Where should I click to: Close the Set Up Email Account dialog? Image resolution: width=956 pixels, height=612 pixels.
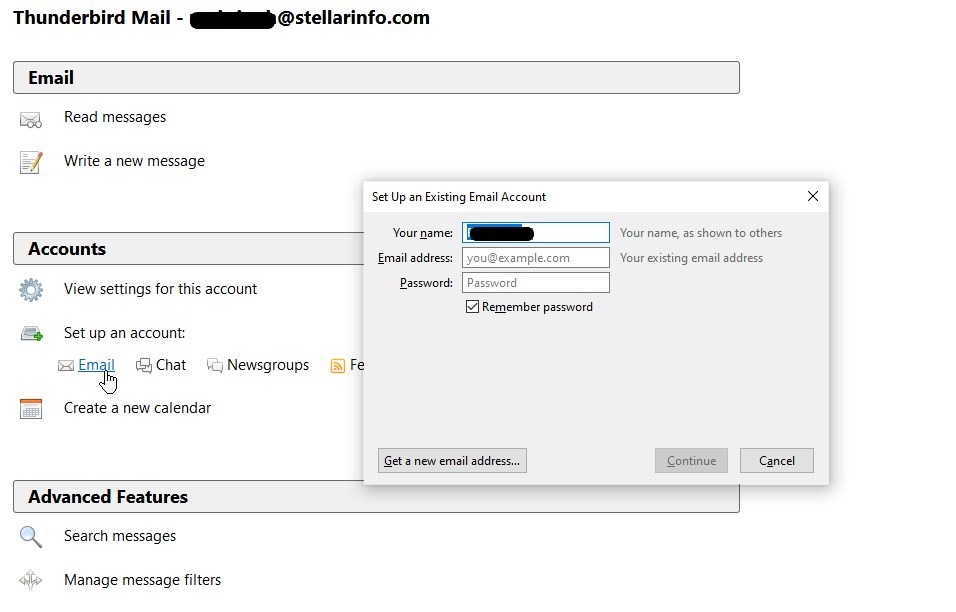(812, 197)
